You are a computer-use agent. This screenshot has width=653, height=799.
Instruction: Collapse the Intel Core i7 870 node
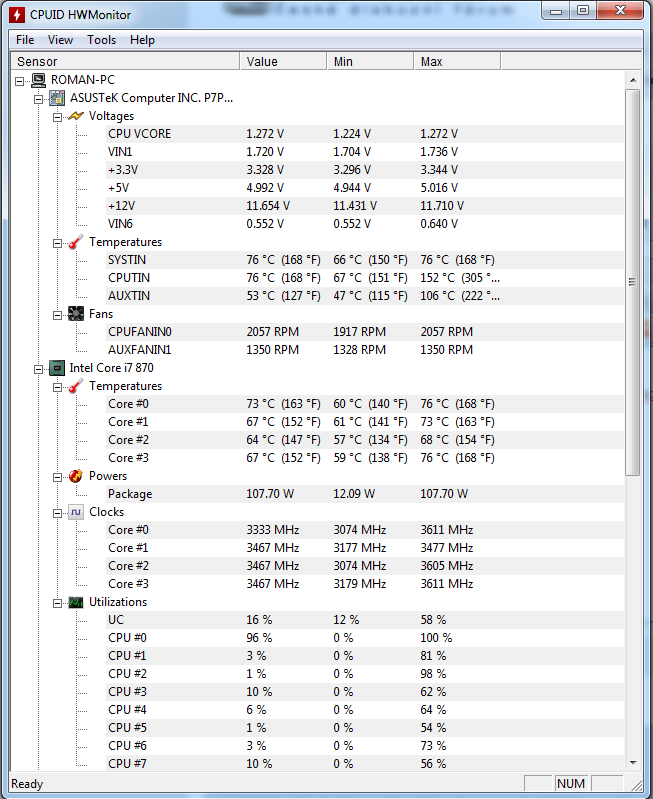point(39,368)
